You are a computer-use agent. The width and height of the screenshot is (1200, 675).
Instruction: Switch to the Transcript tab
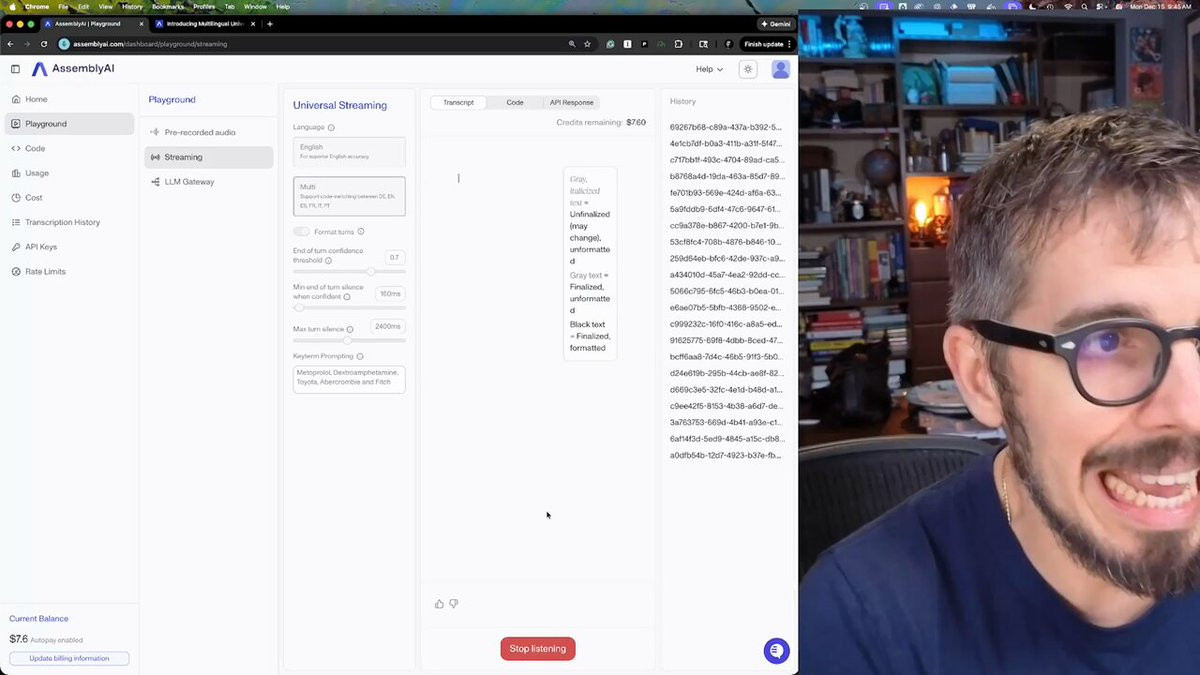[459, 102]
